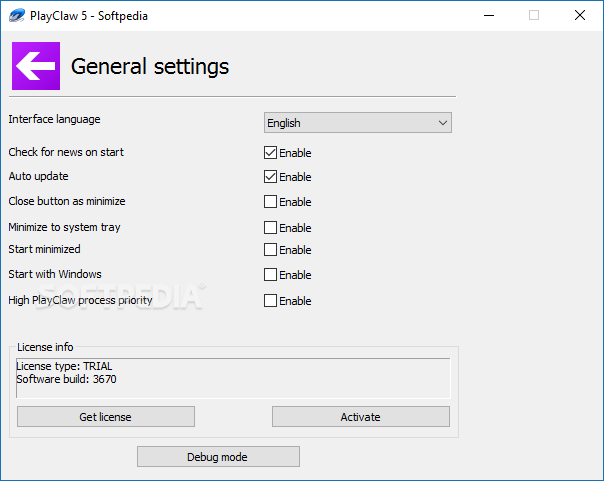Screen dimensions: 604x481
Task: Maximize the PlayClaw window
Action: coord(534,15)
